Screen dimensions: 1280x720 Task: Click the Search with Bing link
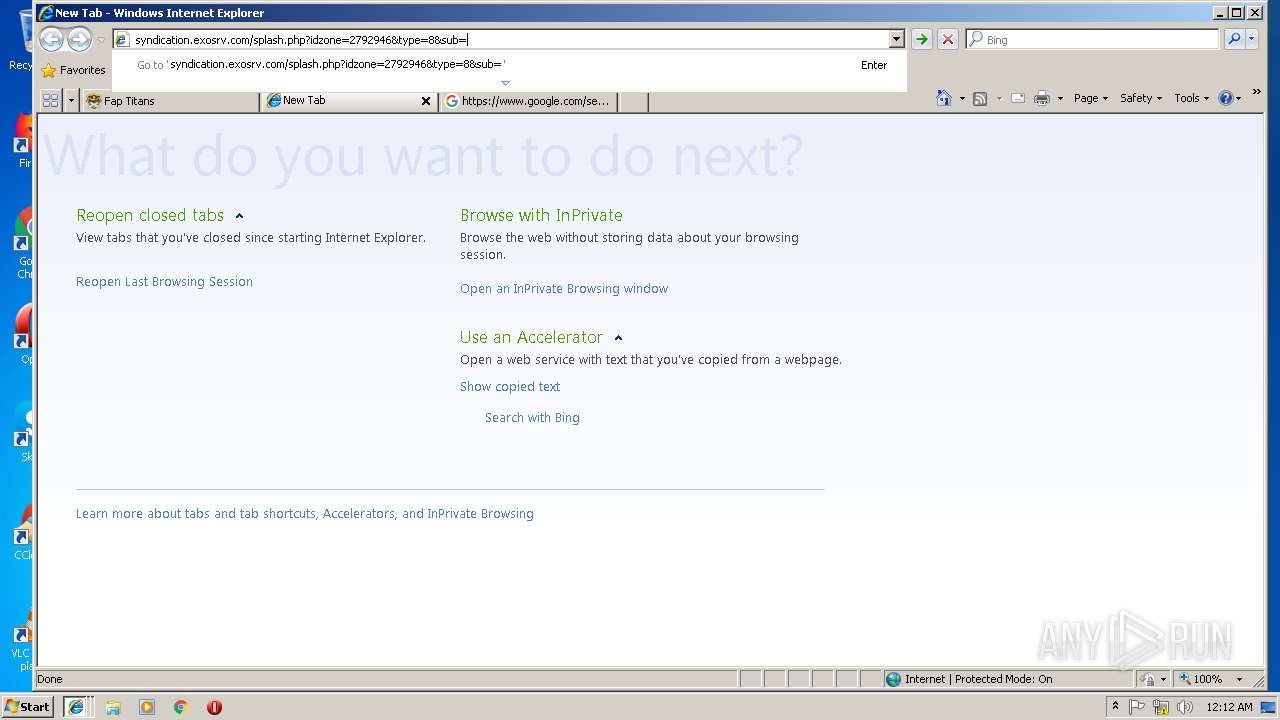click(532, 418)
